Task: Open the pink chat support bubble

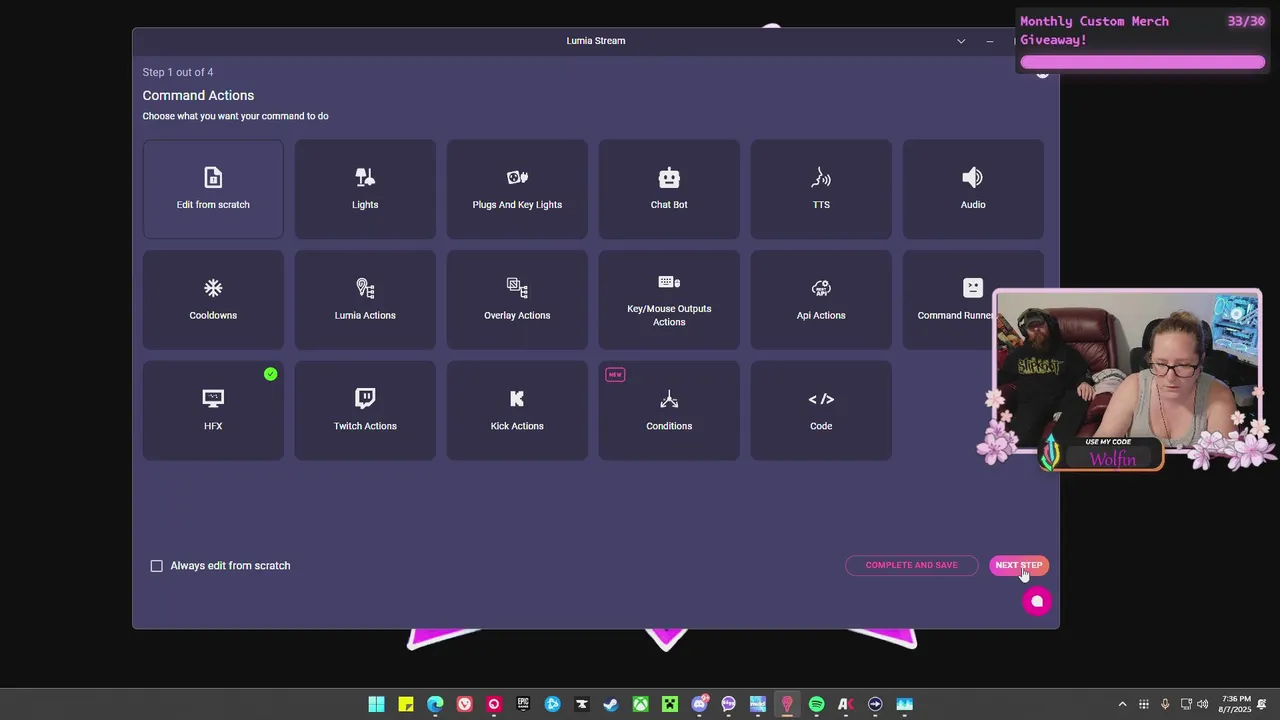Action: [1037, 601]
